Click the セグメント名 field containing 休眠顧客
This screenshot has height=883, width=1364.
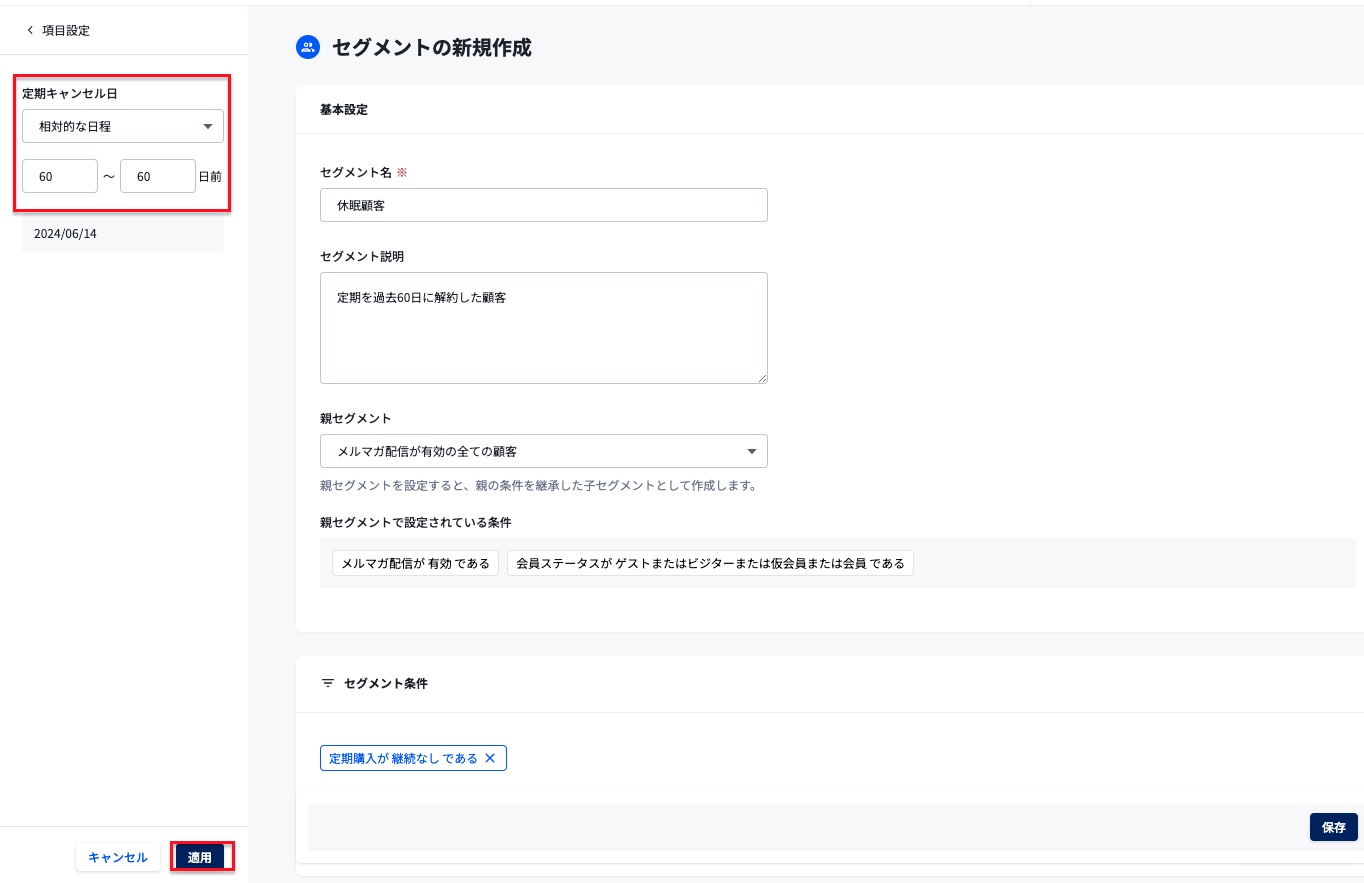[x=543, y=205]
